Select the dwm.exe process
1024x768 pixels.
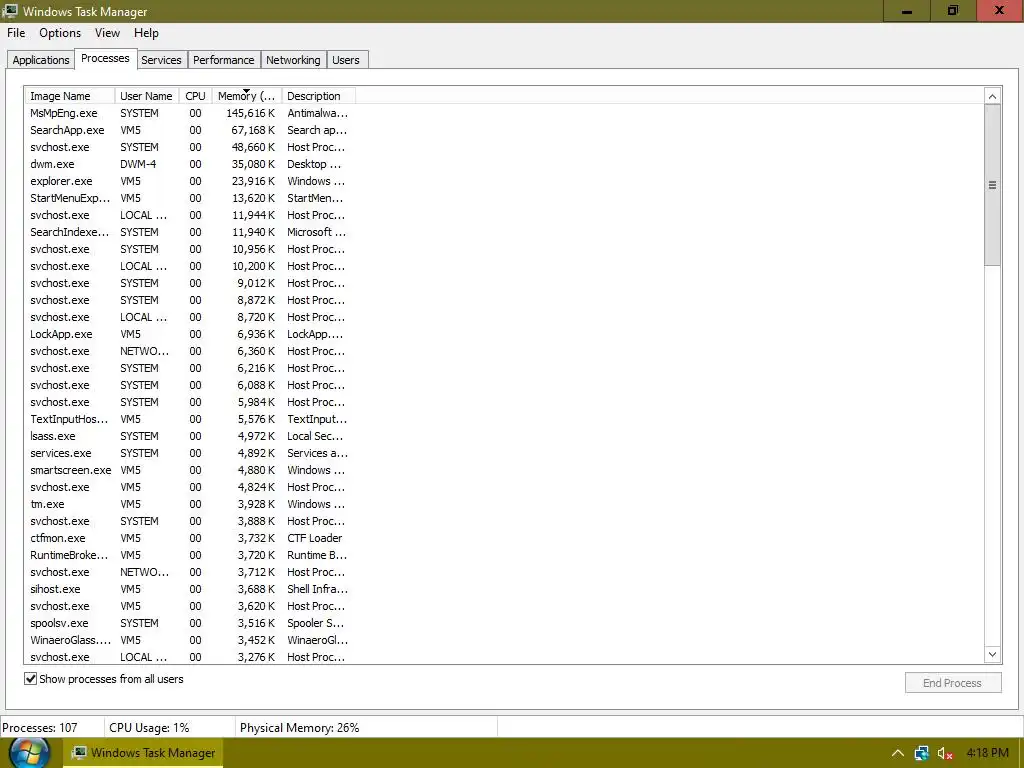click(x=189, y=164)
